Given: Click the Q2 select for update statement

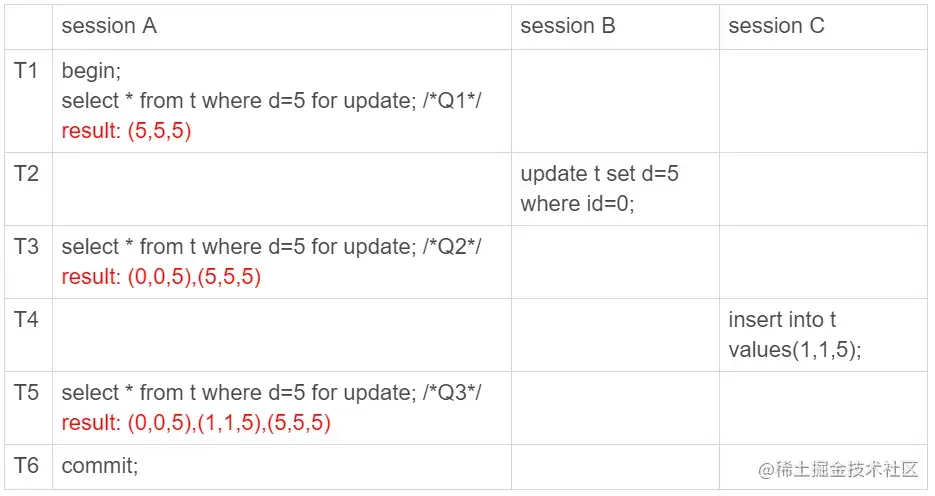Looking at the screenshot, I should tap(271, 246).
